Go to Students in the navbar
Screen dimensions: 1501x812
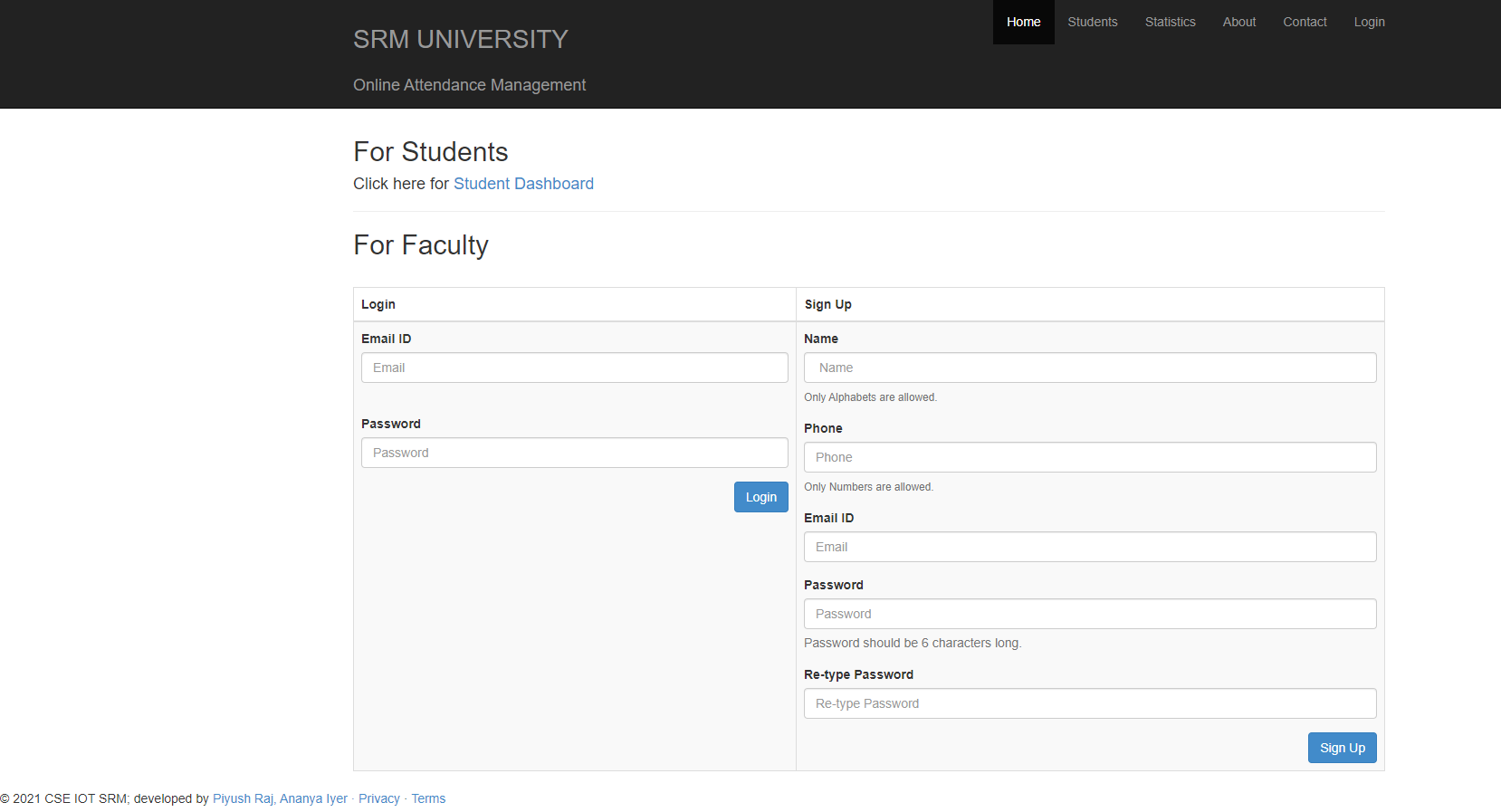[x=1092, y=22]
